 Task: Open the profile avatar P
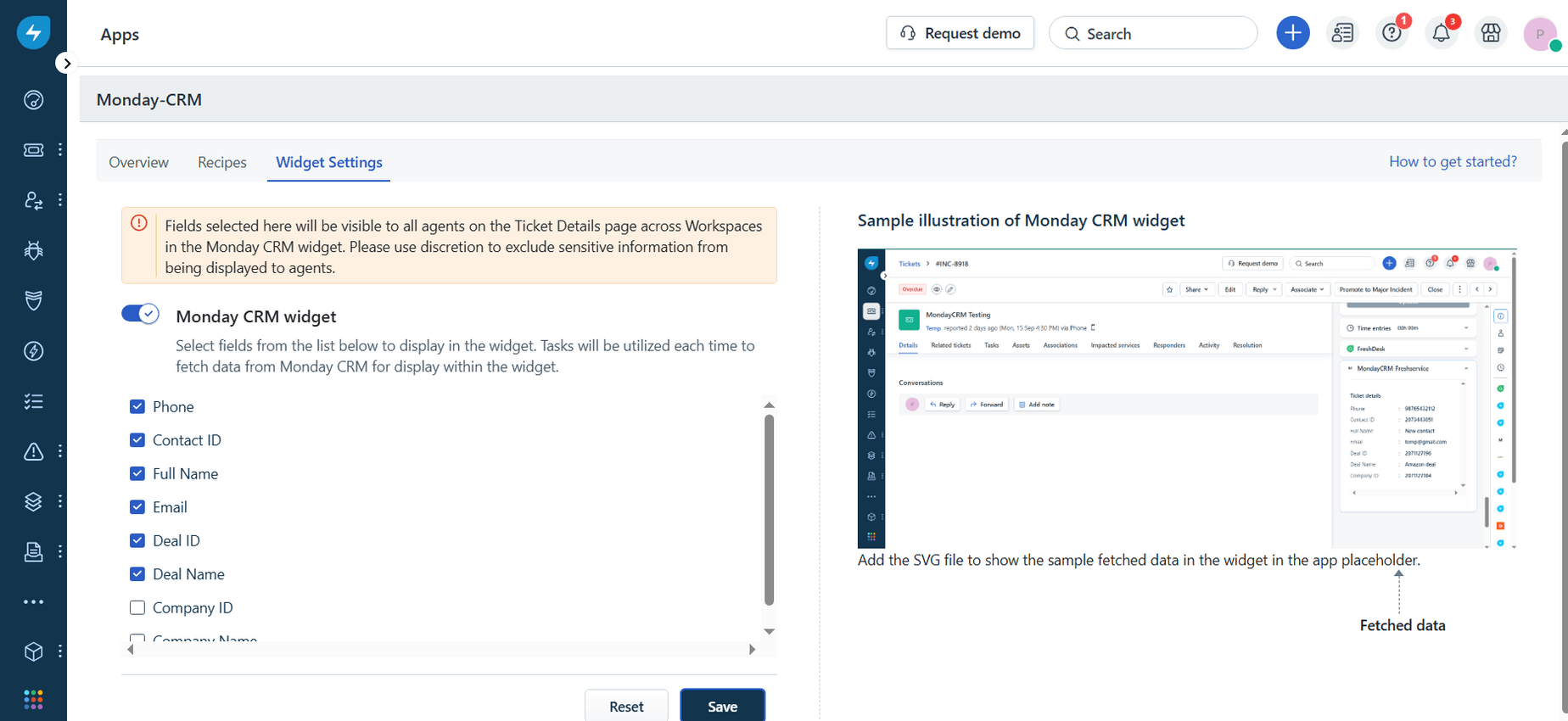point(1540,34)
